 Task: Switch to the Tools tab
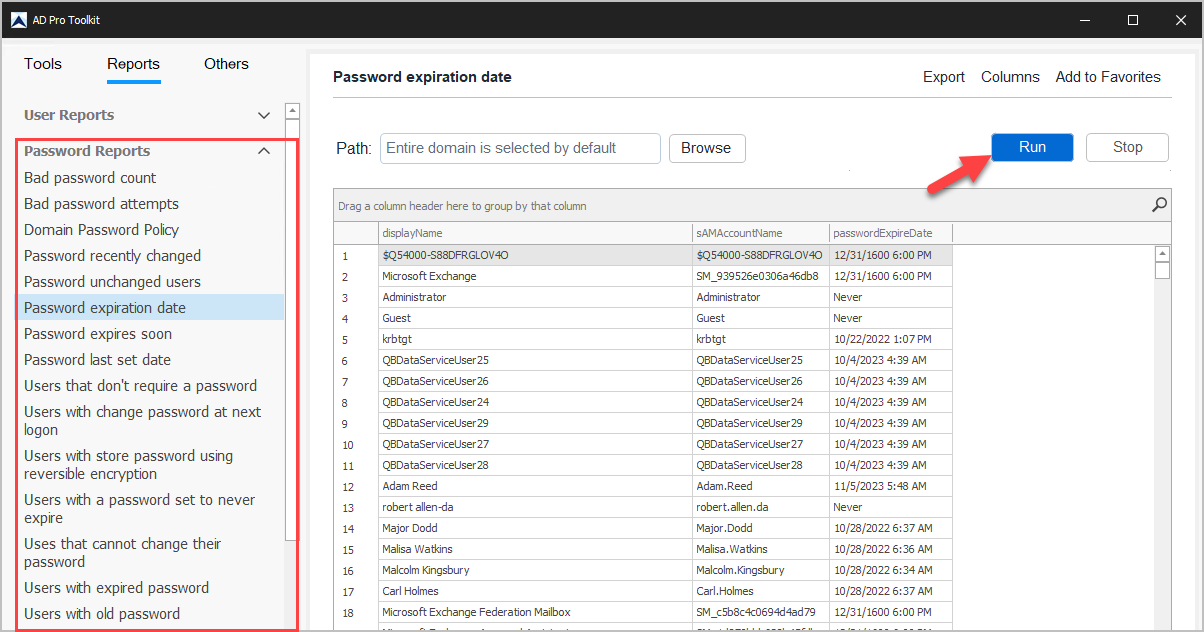(x=42, y=63)
